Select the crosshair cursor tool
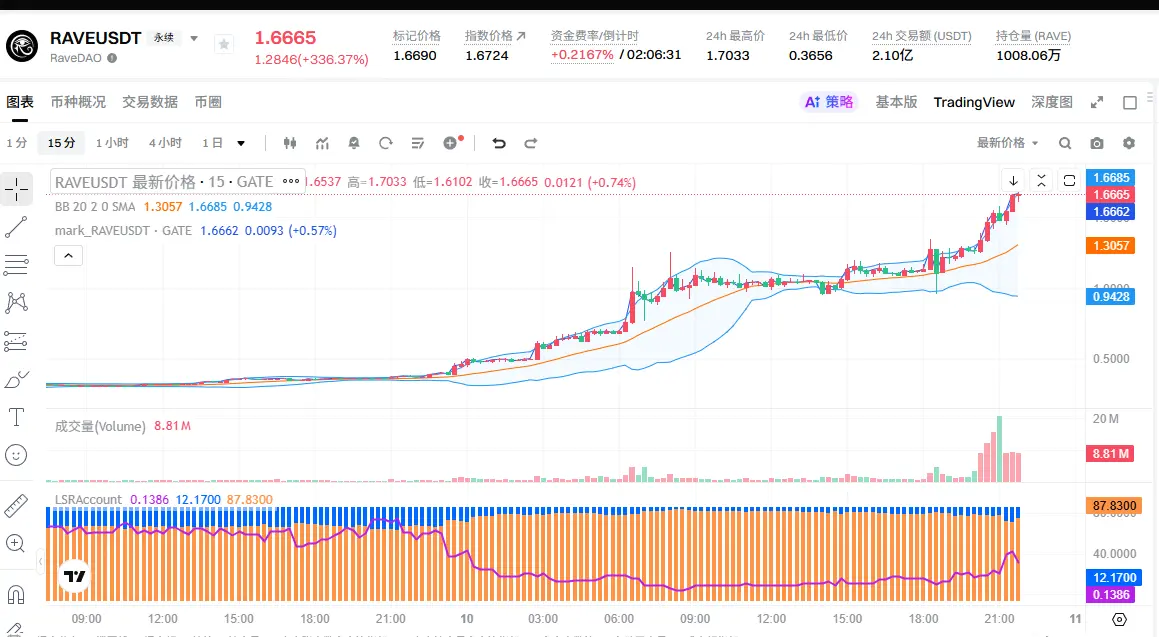The width and height of the screenshot is (1159, 637). point(16,189)
